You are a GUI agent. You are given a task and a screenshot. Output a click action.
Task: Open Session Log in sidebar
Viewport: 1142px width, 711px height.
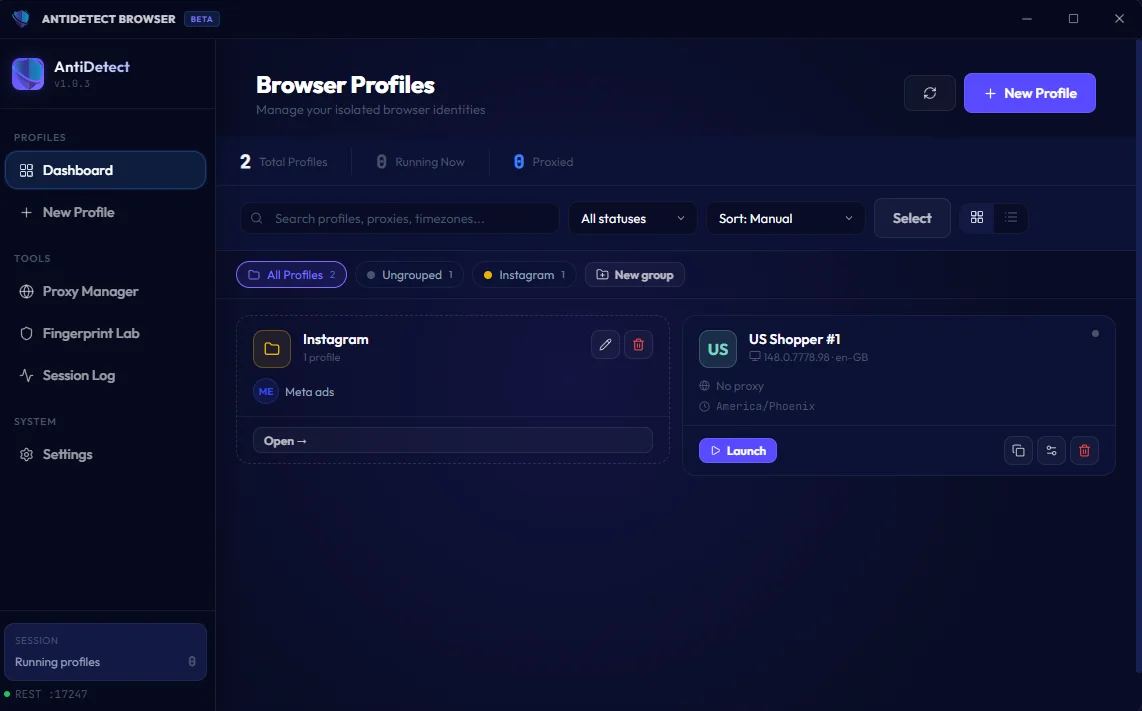pos(106,375)
